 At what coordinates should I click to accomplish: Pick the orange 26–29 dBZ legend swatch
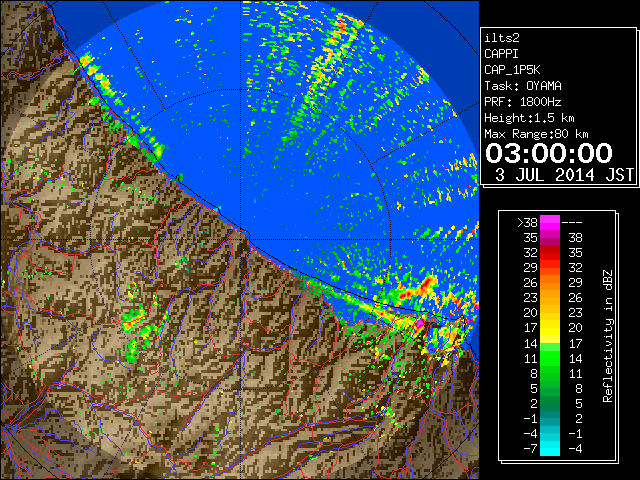tap(550, 282)
